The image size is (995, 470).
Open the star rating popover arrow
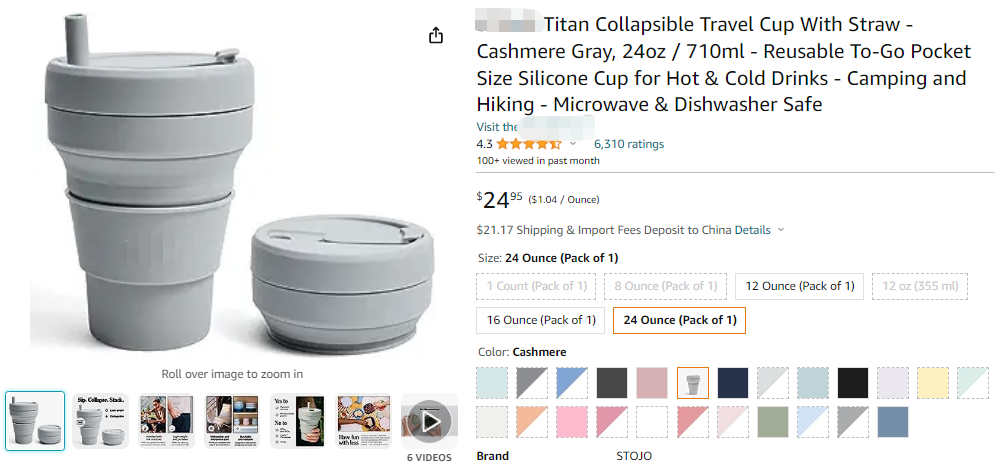pos(574,144)
